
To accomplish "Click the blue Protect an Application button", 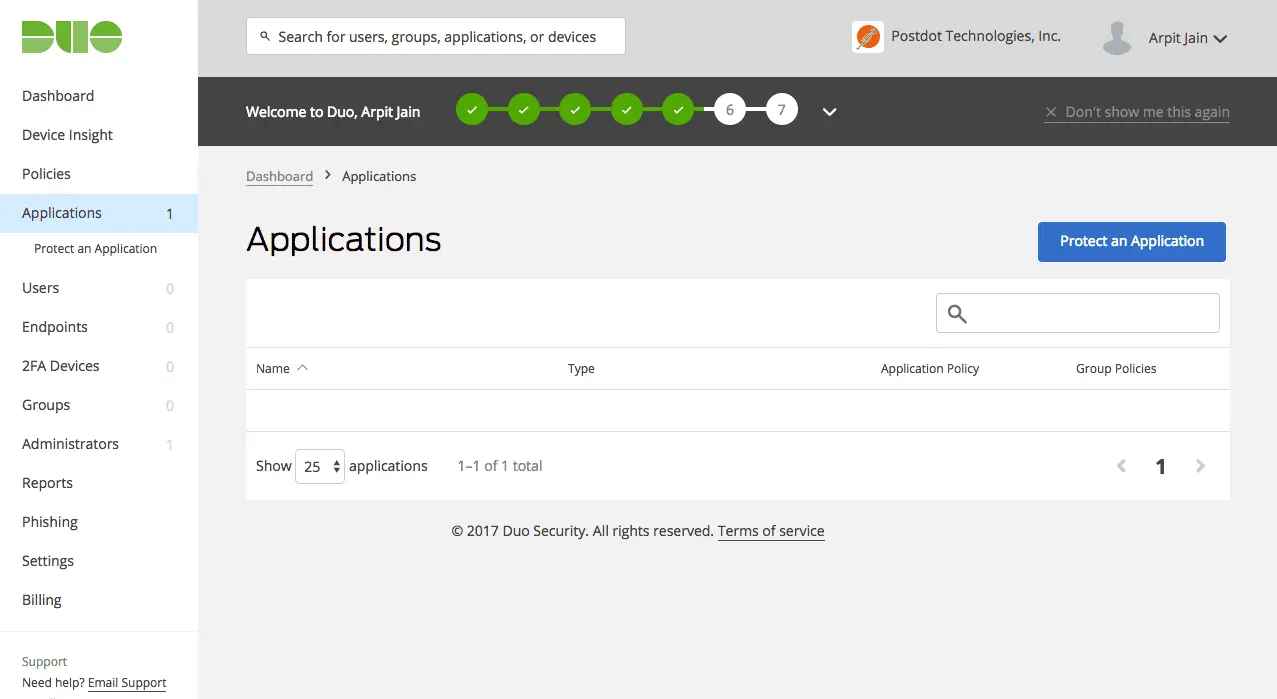I will tap(1132, 242).
